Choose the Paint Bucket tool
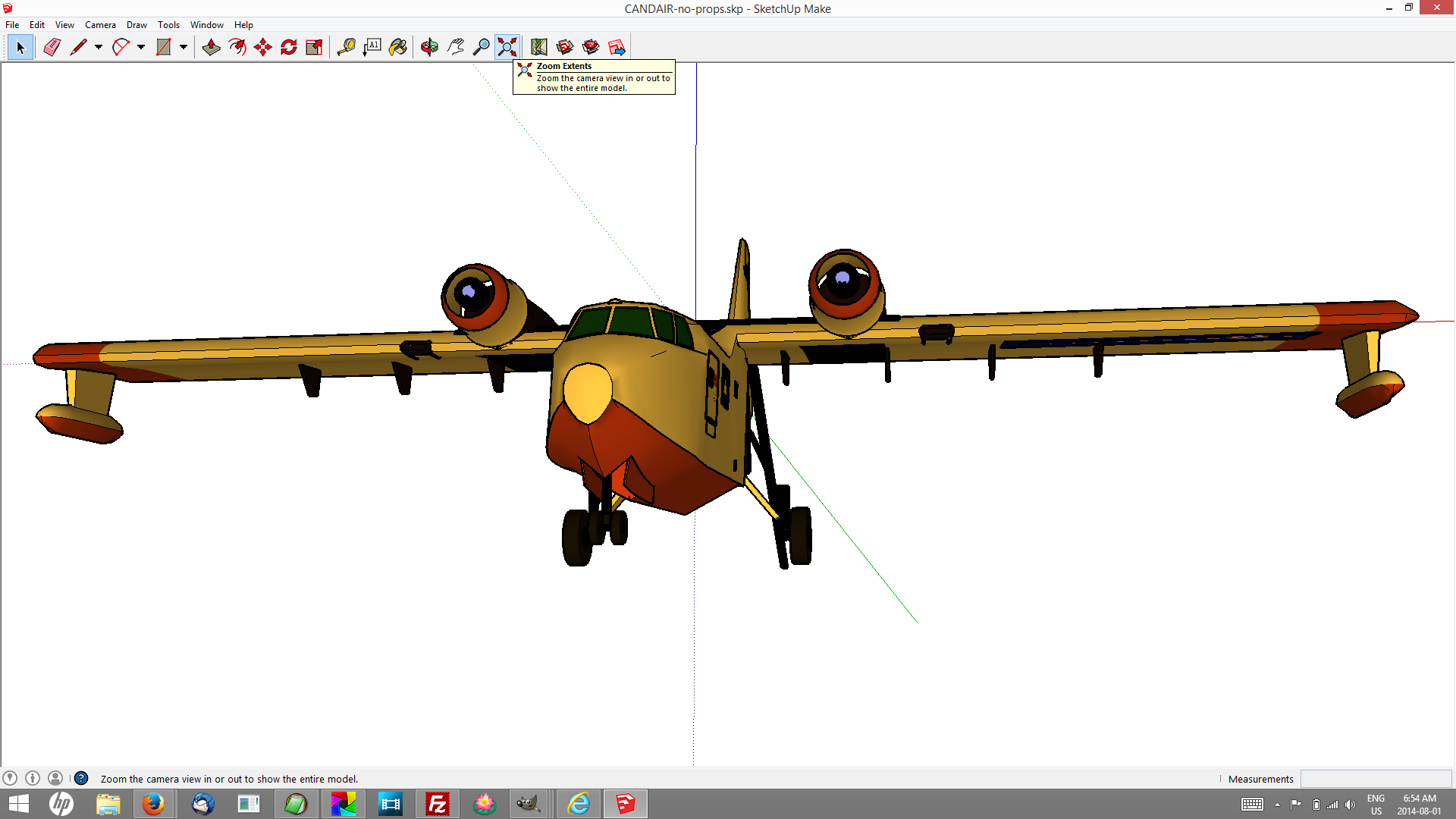 pos(398,47)
